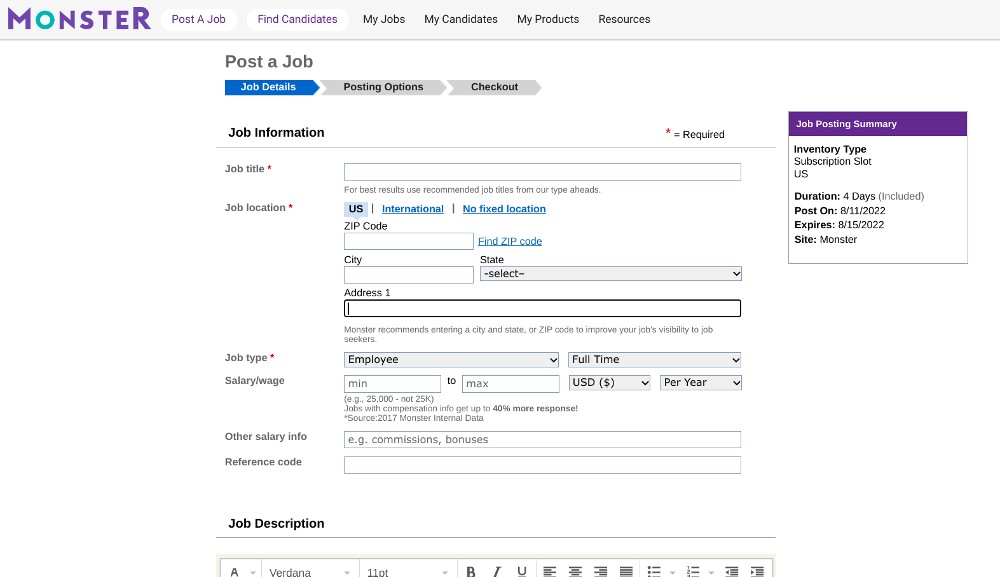This screenshot has width=1000, height=577.
Task: Click the Job Posting Summary header
Action: click(878, 124)
